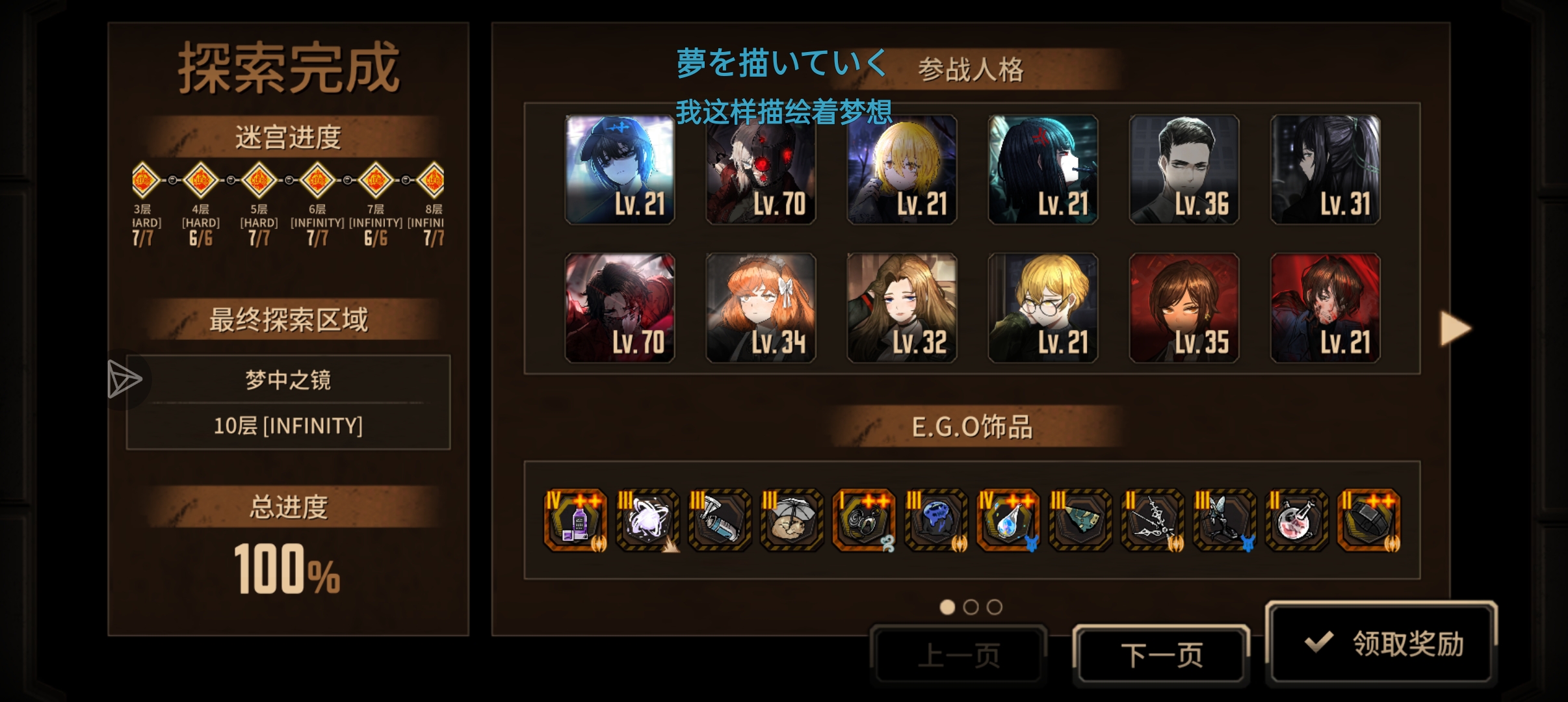Screen dimensions: 1568x702
Task: Go to next page with 下一页
Action: [1161, 655]
